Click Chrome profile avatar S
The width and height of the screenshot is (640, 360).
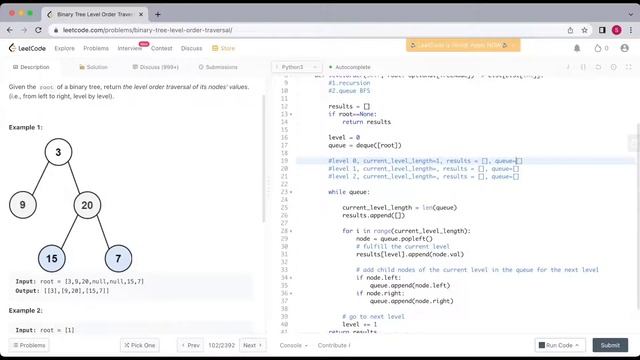pyautogui.click(x=616, y=30)
